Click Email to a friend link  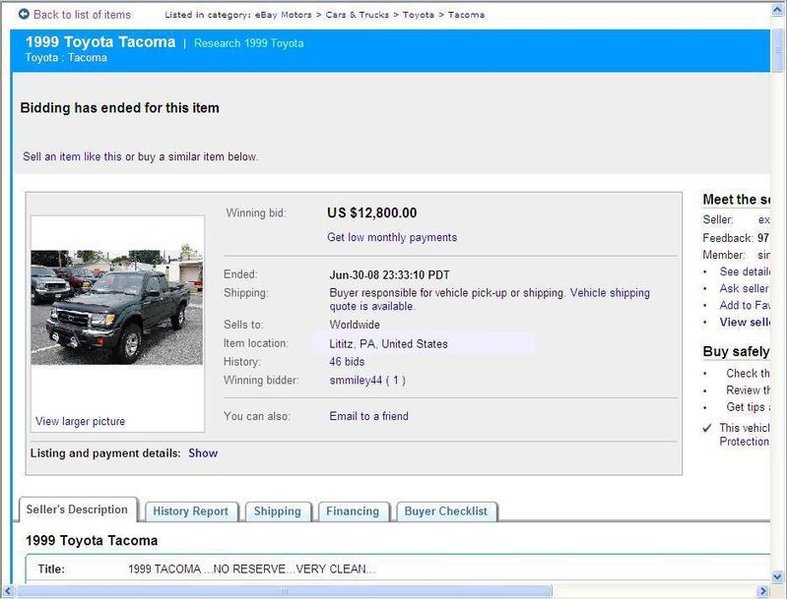click(x=369, y=416)
